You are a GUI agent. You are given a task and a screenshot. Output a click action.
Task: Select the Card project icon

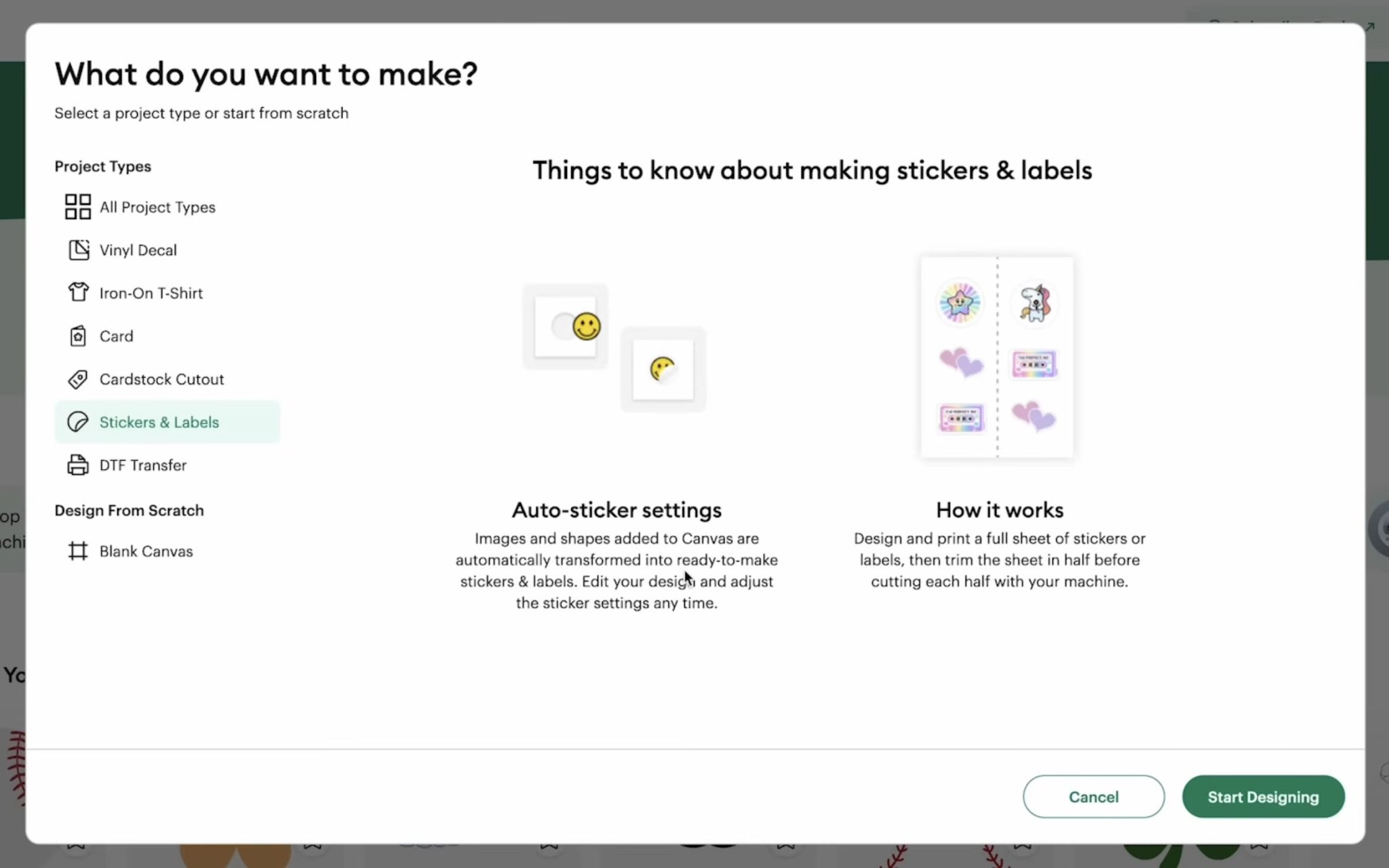point(78,336)
